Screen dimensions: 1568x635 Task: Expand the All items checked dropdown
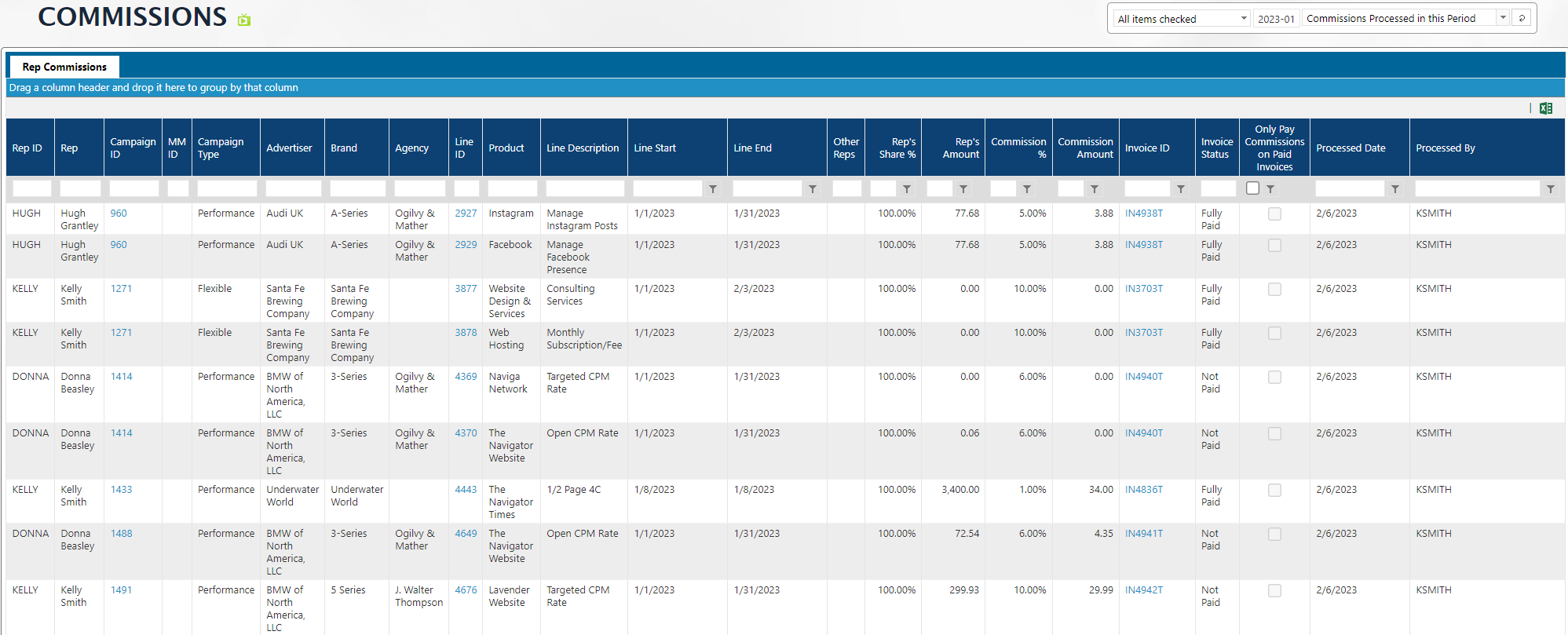[x=1244, y=18]
